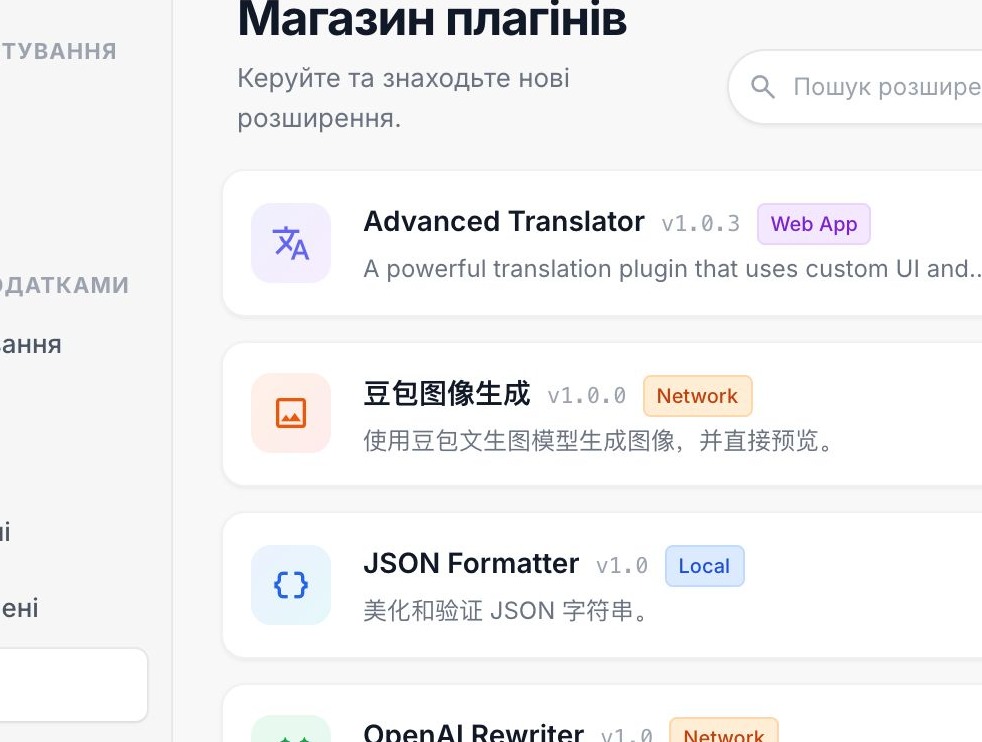
Task: Click the Магазин плагінів heading
Action: pos(432,19)
